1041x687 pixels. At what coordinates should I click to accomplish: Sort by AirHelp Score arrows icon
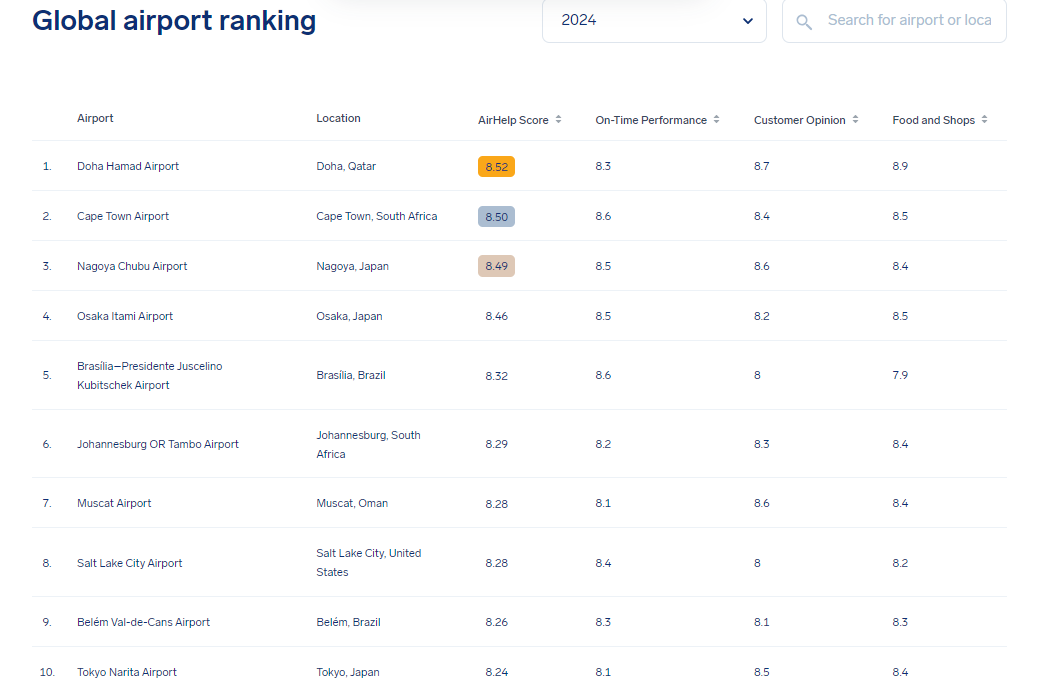tap(559, 120)
